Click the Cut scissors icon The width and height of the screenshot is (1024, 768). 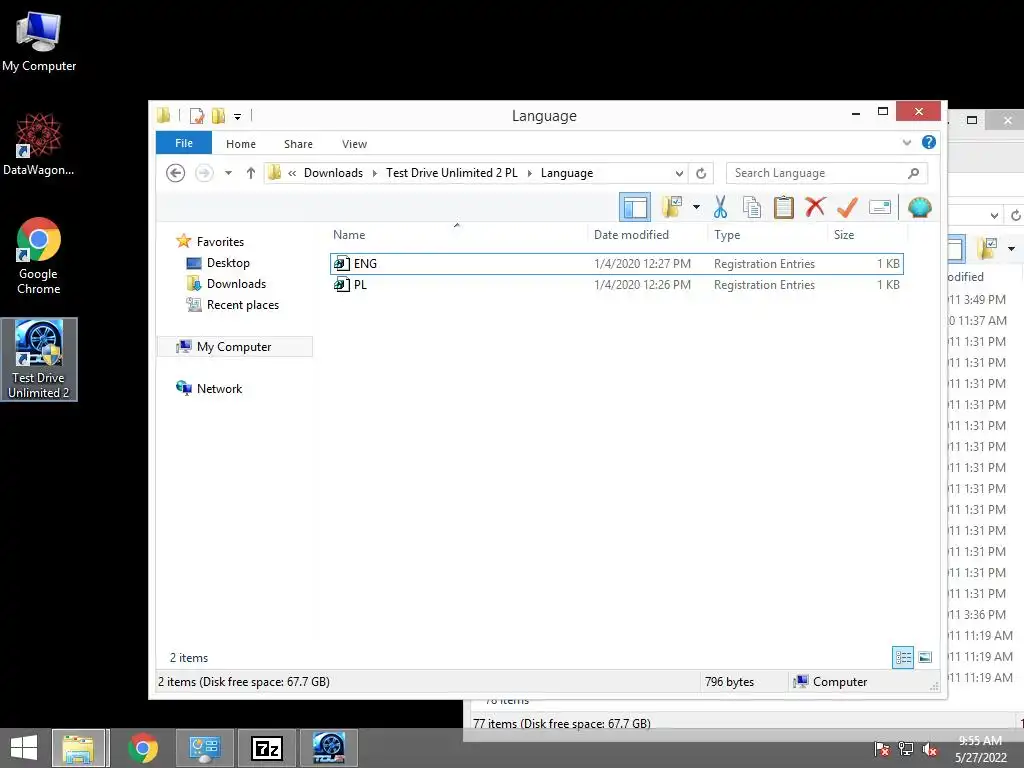pos(720,207)
